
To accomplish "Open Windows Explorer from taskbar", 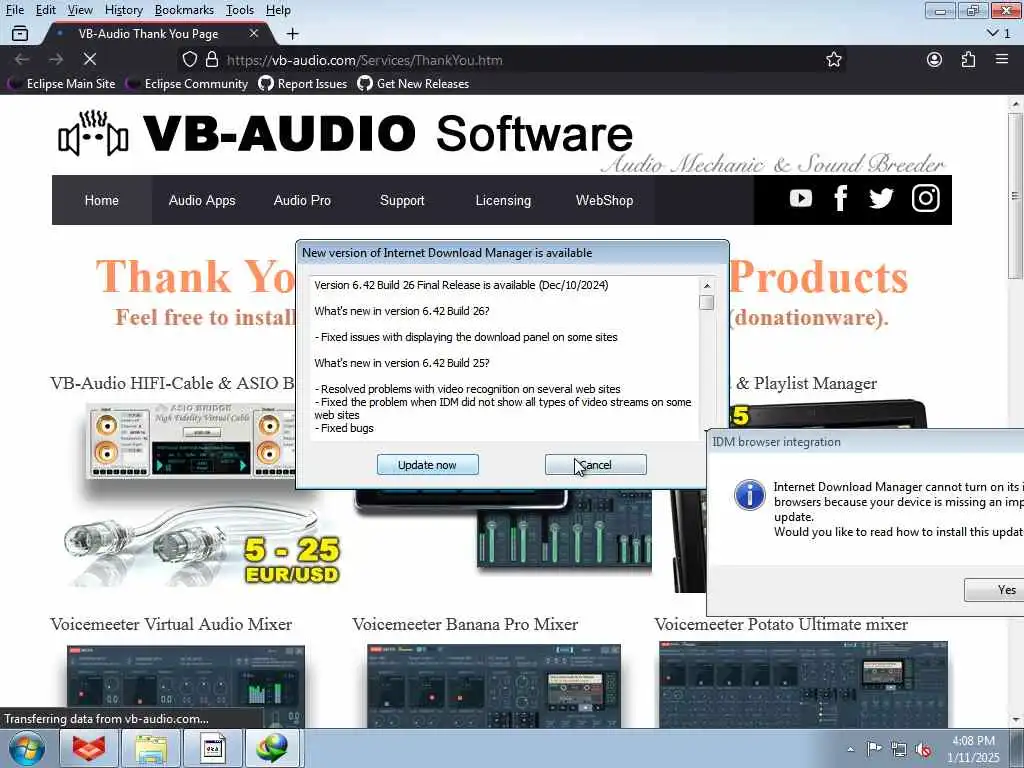I will click(x=151, y=748).
